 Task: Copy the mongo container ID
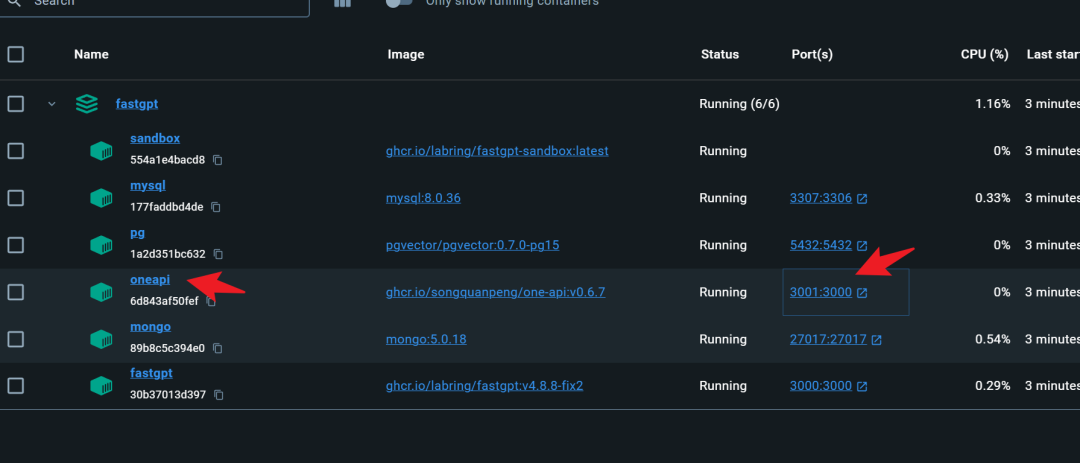click(x=218, y=348)
